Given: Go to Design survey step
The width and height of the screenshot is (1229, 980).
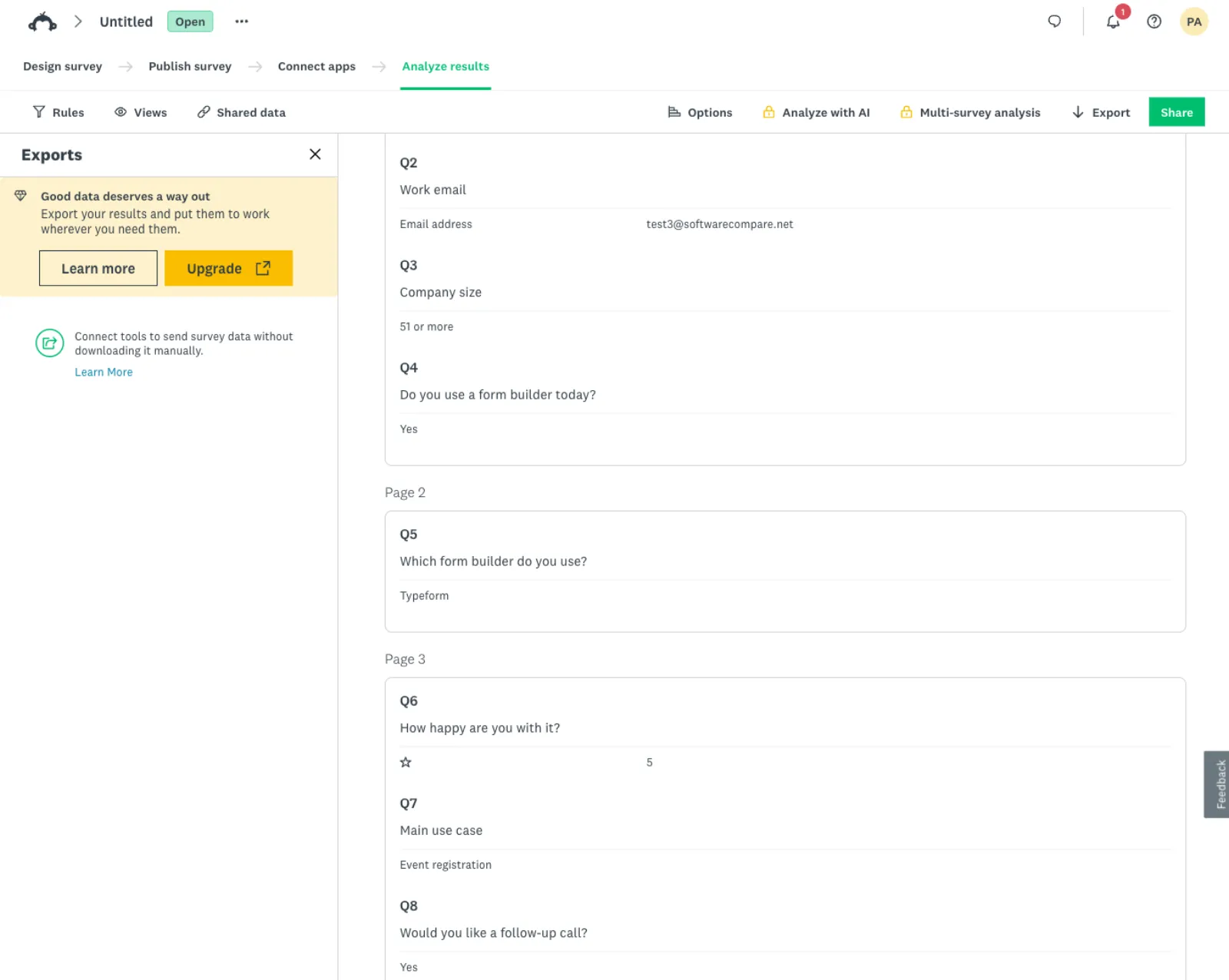Looking at the screenshot, I should [x=62, y=66].
